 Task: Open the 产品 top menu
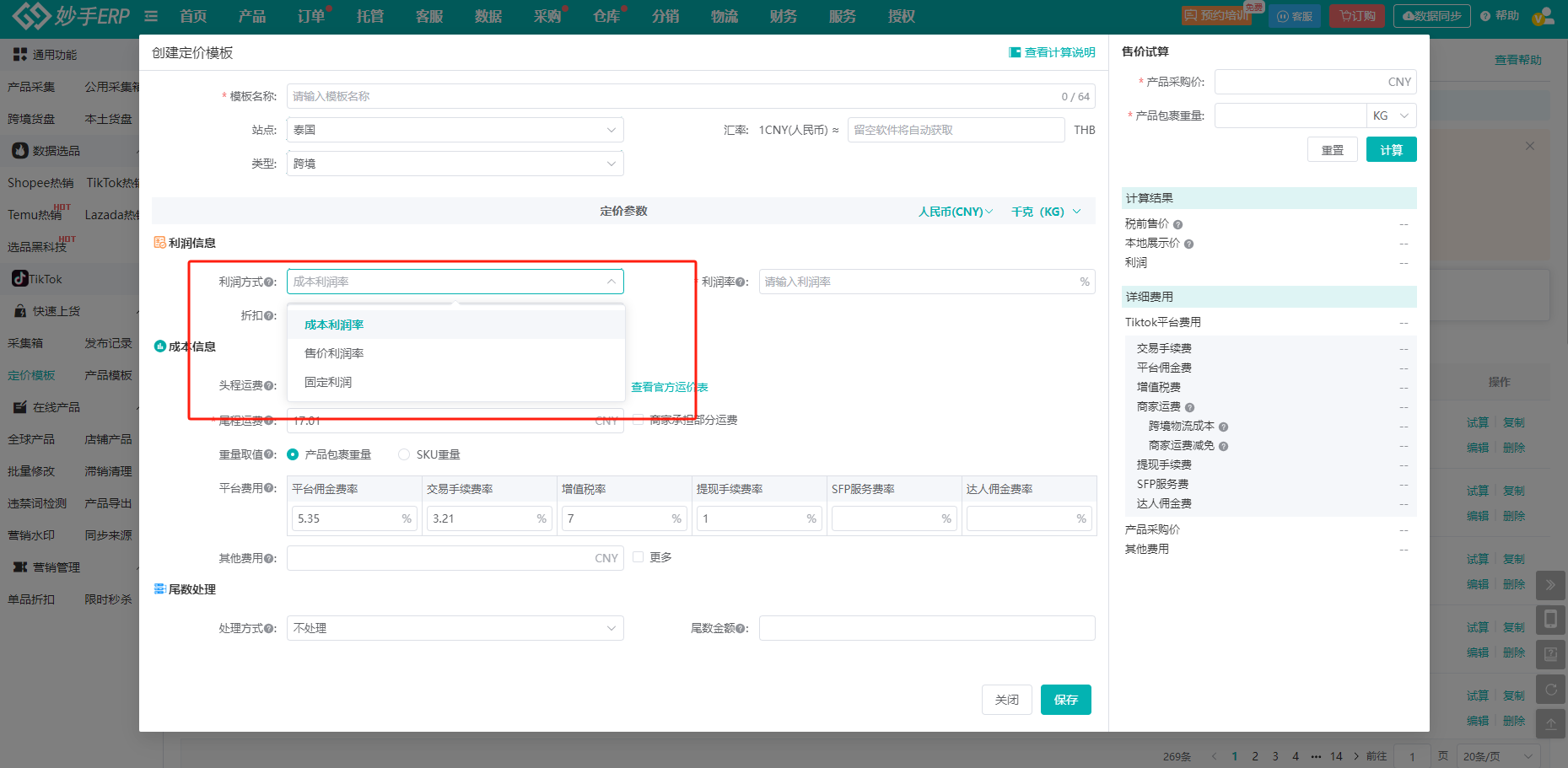252,16
